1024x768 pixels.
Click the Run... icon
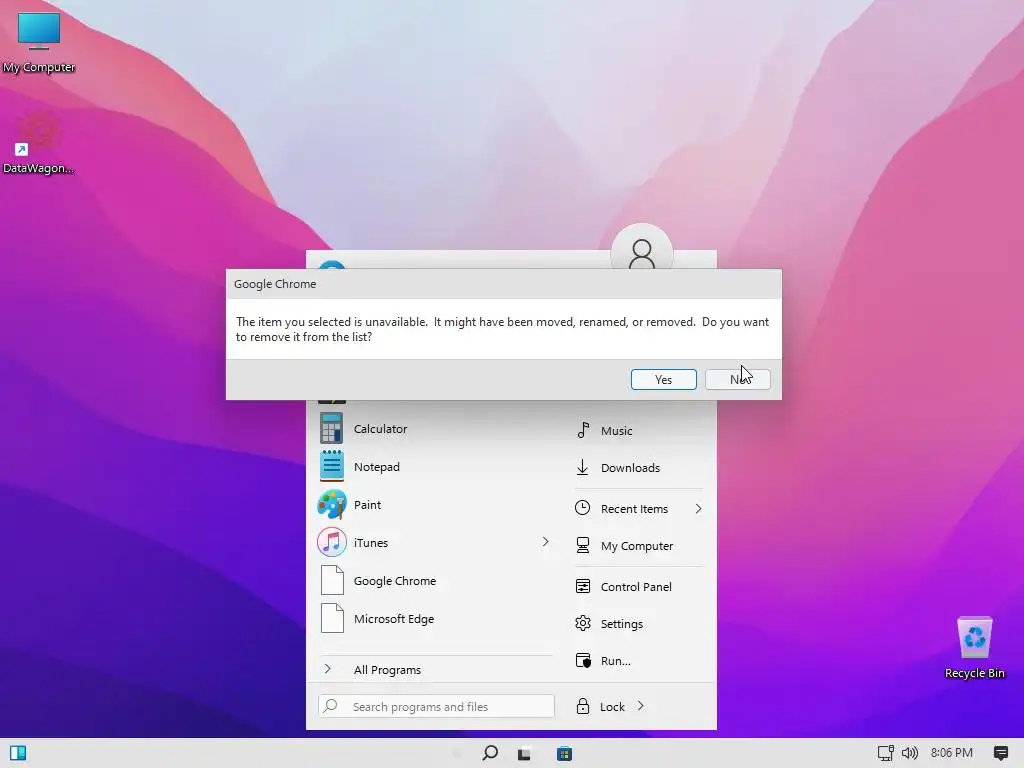[x=583, y=661]
